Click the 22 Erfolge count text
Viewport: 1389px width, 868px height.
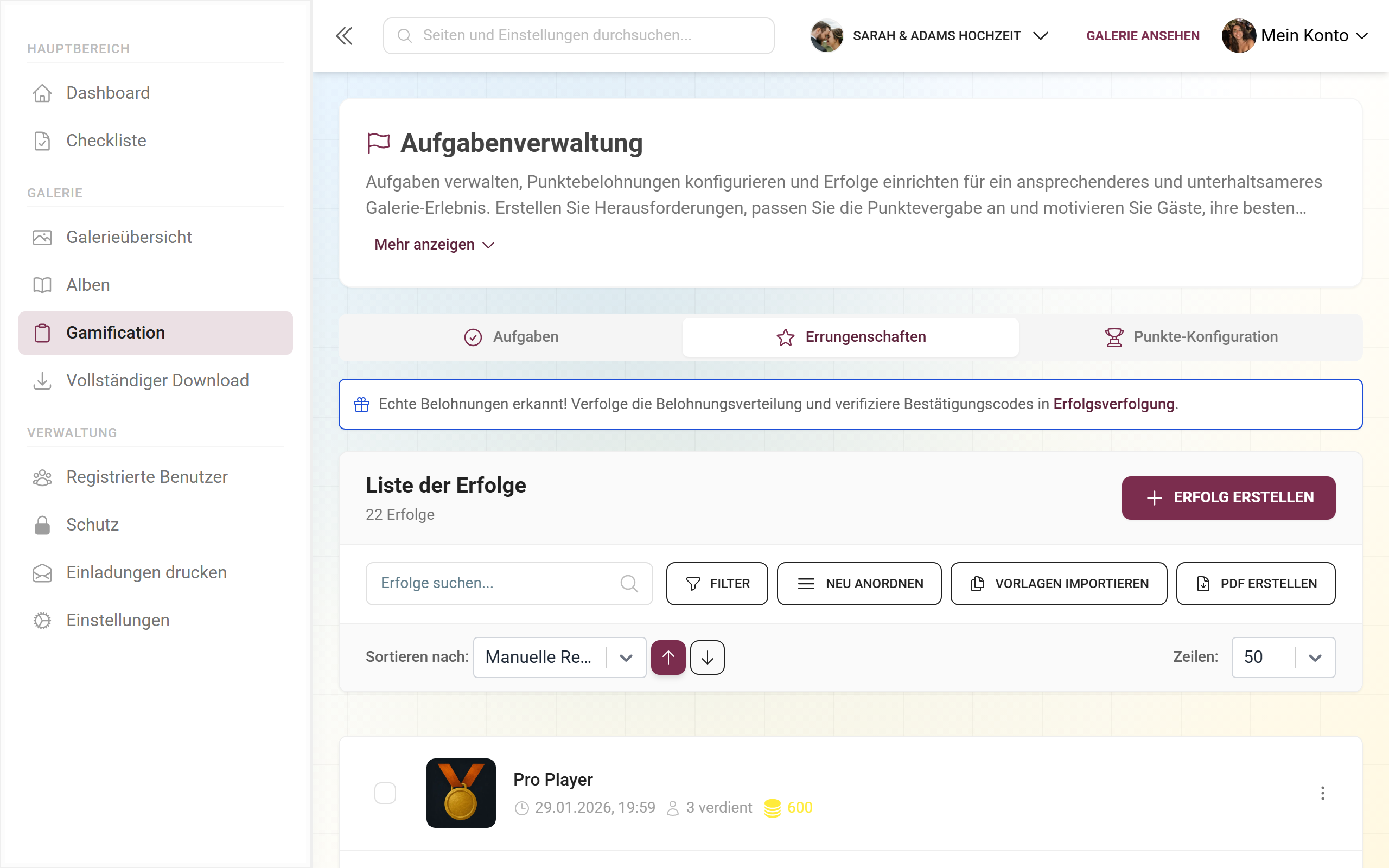tap(400, 514)
